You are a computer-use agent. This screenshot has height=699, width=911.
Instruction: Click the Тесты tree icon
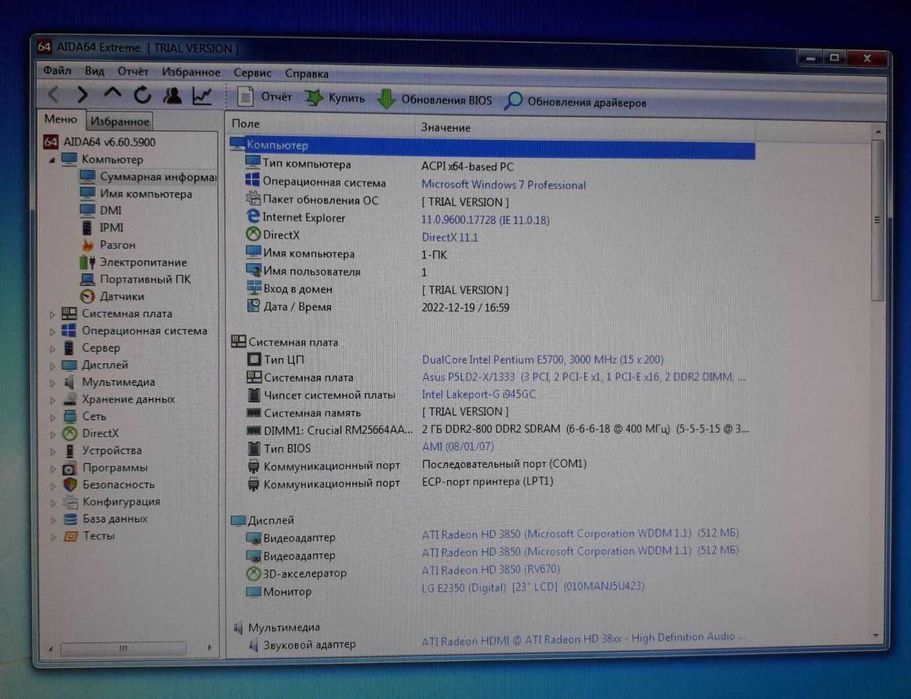pos(70,536)
